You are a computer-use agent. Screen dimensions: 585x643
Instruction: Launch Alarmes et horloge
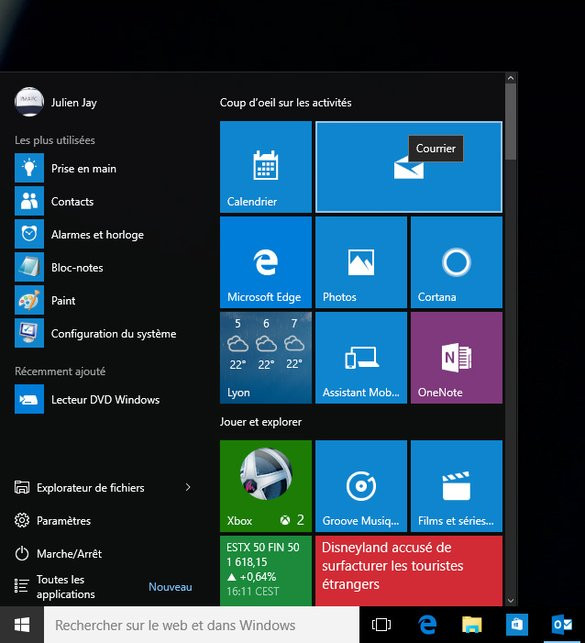pyautogui.click(x=102, y=234)
